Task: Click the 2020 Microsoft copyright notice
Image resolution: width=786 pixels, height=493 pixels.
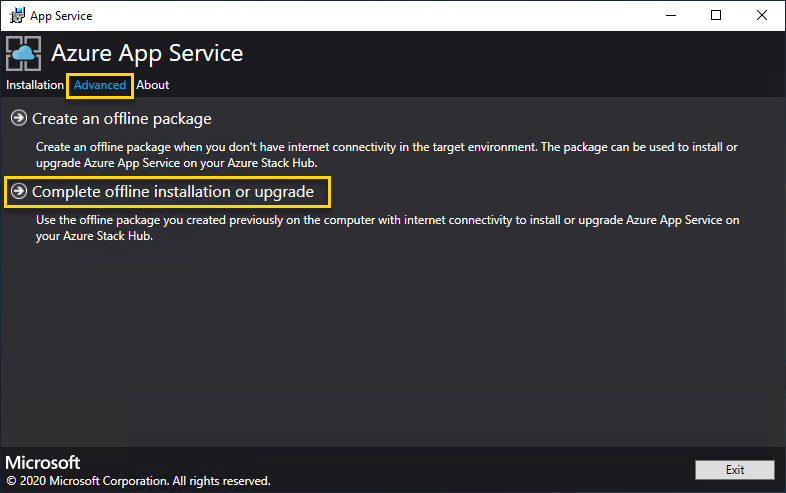Action: (x=138, y=481)
